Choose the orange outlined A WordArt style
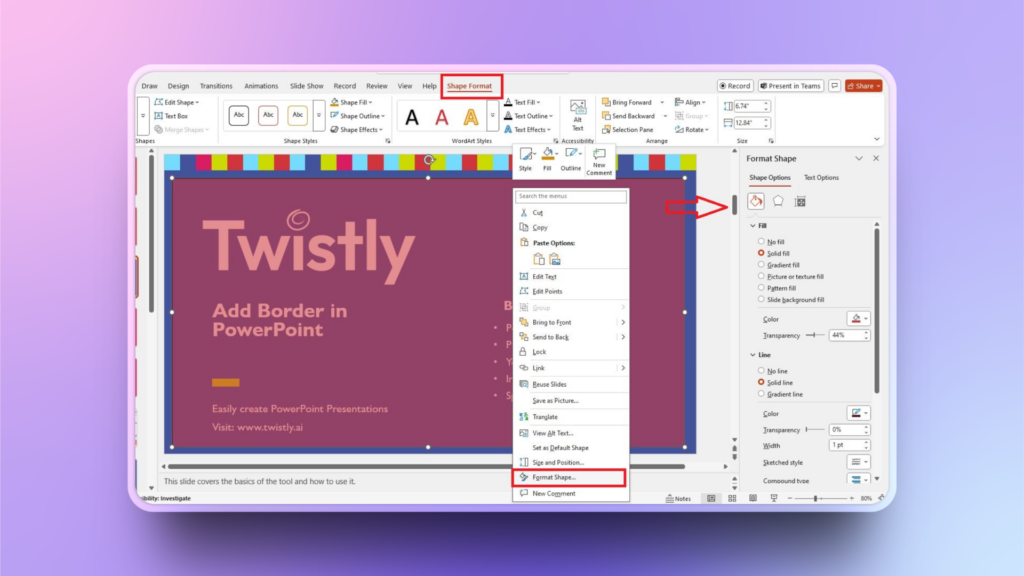The width and height of the screenshot is (1024, 576). (x=470, y=118)
